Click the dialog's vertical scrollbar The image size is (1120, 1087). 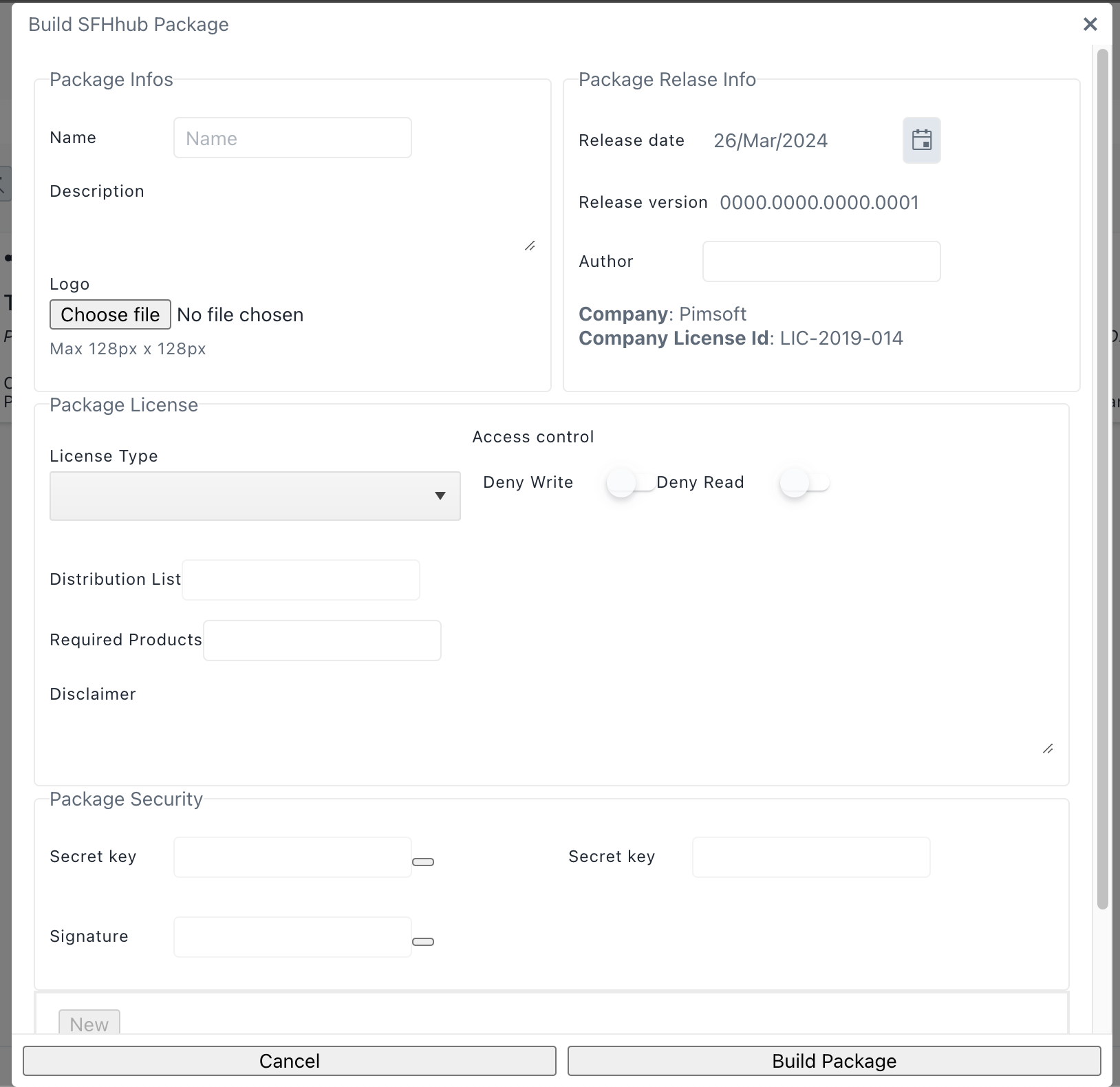(x=1102, y=482)
